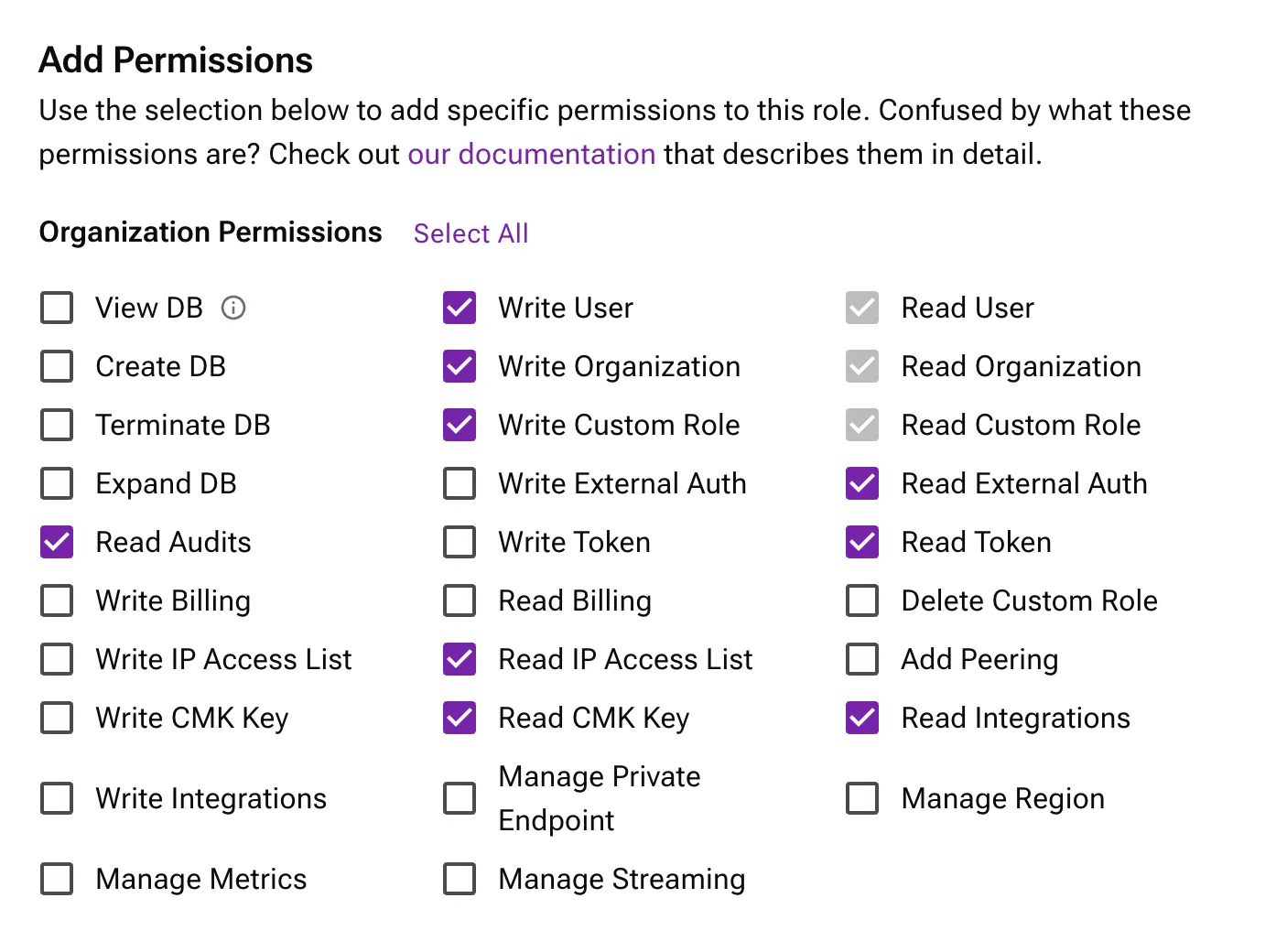Tick the Add Peering checkbox
The image size is (1276, 952).
click(x=862, y=659)
